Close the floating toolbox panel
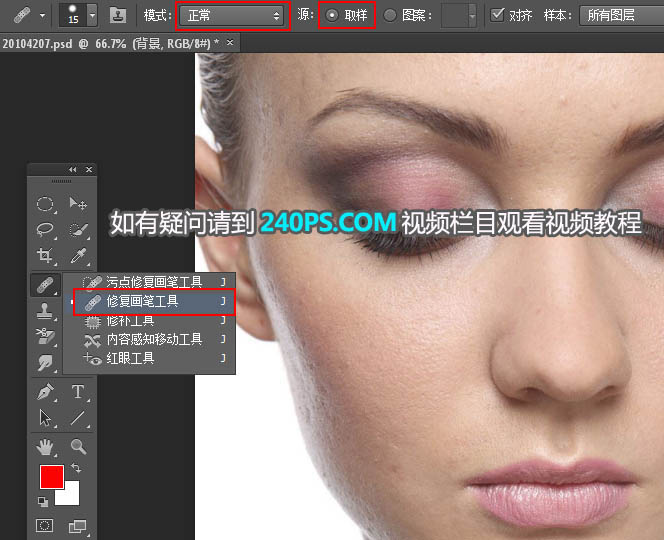Viewport: 664px width, 540px height. click(89, 169)
